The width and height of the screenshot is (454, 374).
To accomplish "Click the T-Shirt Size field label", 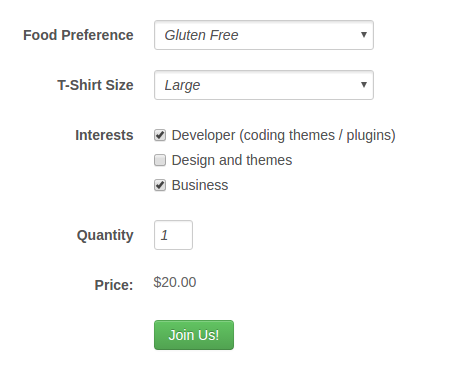I will tap(95, 85).
